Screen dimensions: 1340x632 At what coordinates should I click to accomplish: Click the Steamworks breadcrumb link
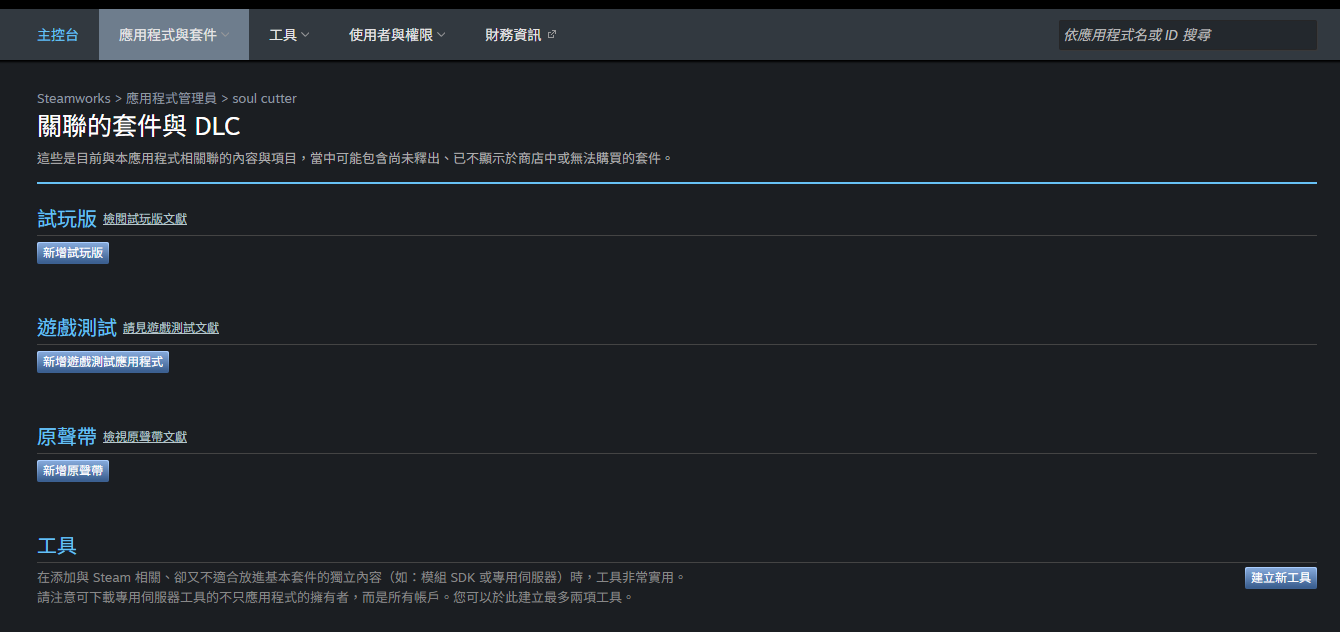point(72,98)
